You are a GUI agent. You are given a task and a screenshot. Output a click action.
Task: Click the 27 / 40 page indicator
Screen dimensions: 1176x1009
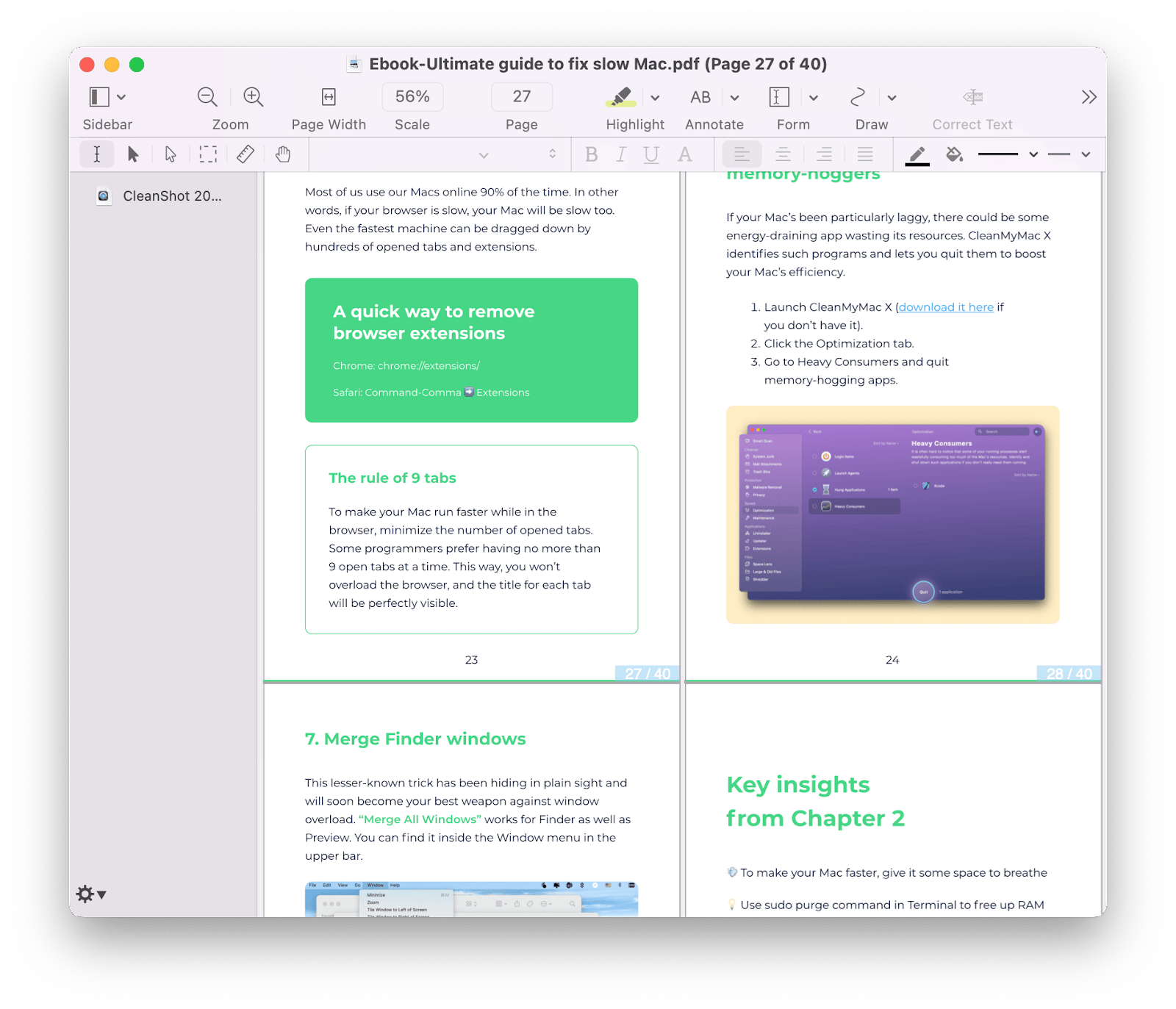(647, 673)
